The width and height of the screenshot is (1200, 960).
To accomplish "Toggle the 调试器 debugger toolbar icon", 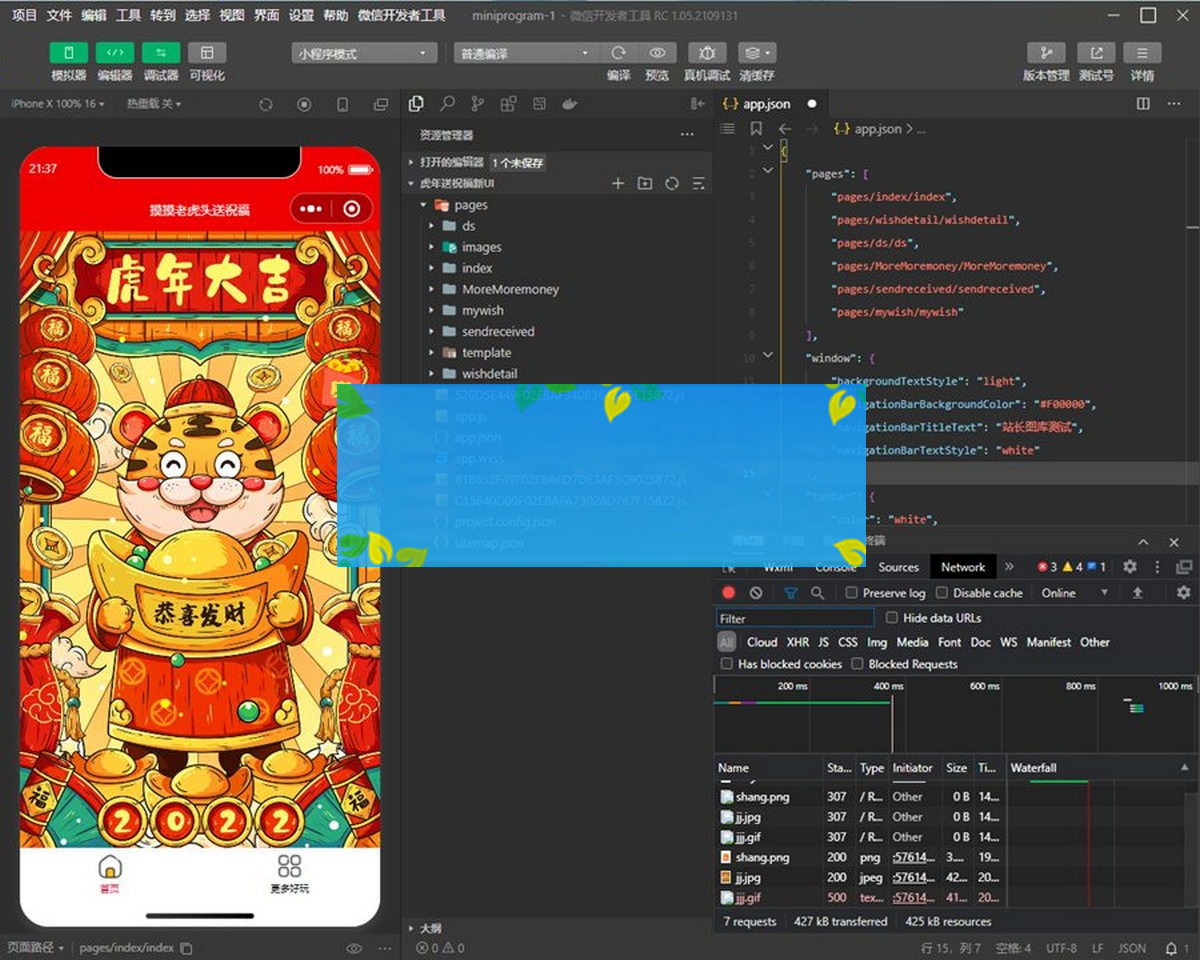I will 160,53.
